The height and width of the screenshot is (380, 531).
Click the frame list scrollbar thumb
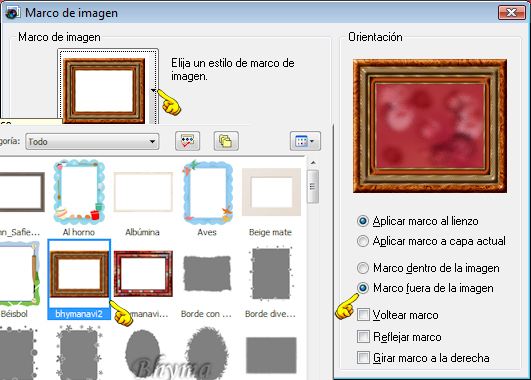pos(313,186)
